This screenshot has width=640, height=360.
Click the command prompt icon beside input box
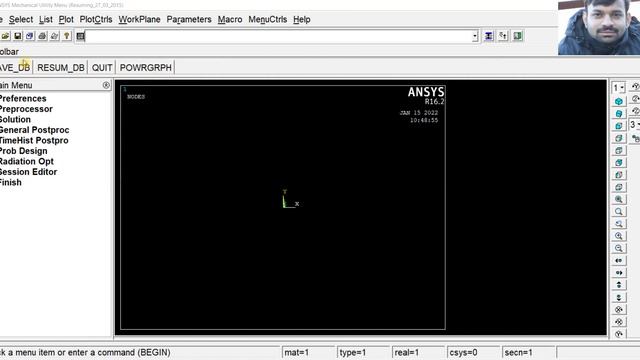click(x=80, y=36)
